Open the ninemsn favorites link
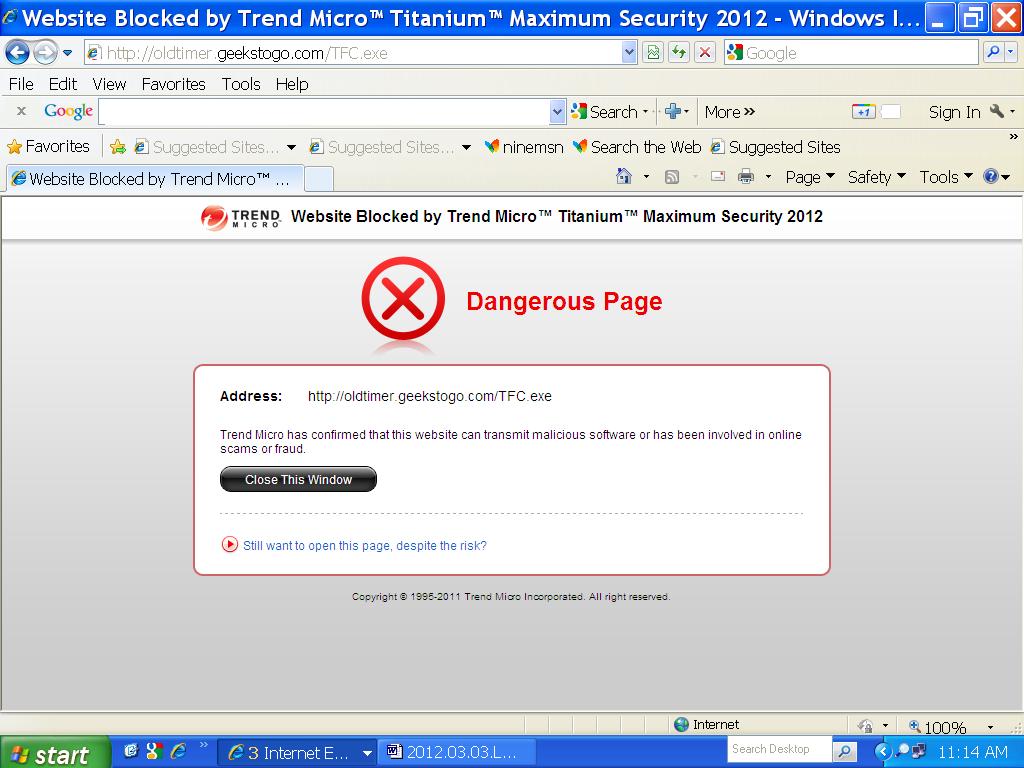The height and width of the screenshot is (768, 1024). click(524, 147)
